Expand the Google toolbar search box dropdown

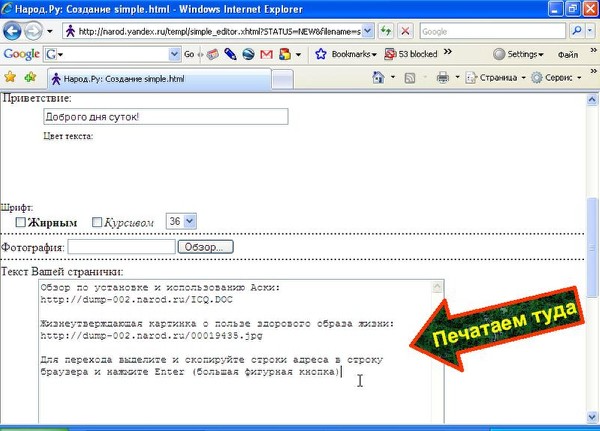click(174, 54)
